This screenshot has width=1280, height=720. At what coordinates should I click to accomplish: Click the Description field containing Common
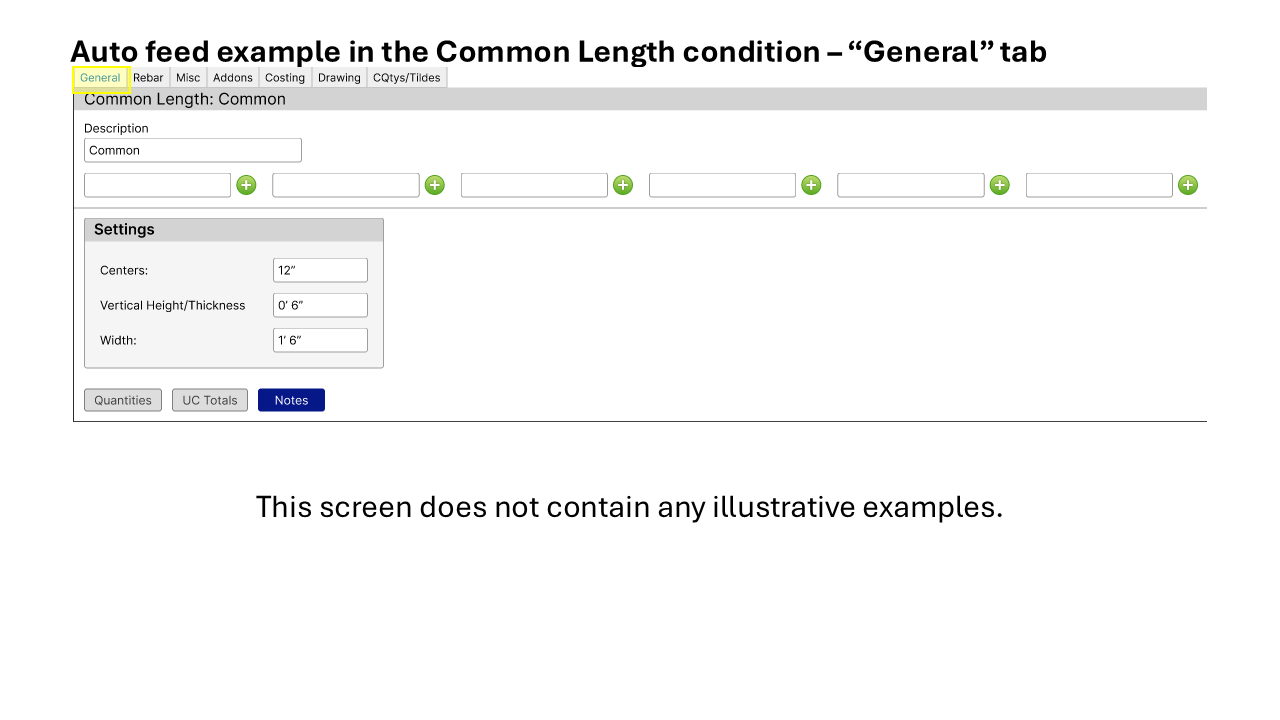[x=193, y=150]
